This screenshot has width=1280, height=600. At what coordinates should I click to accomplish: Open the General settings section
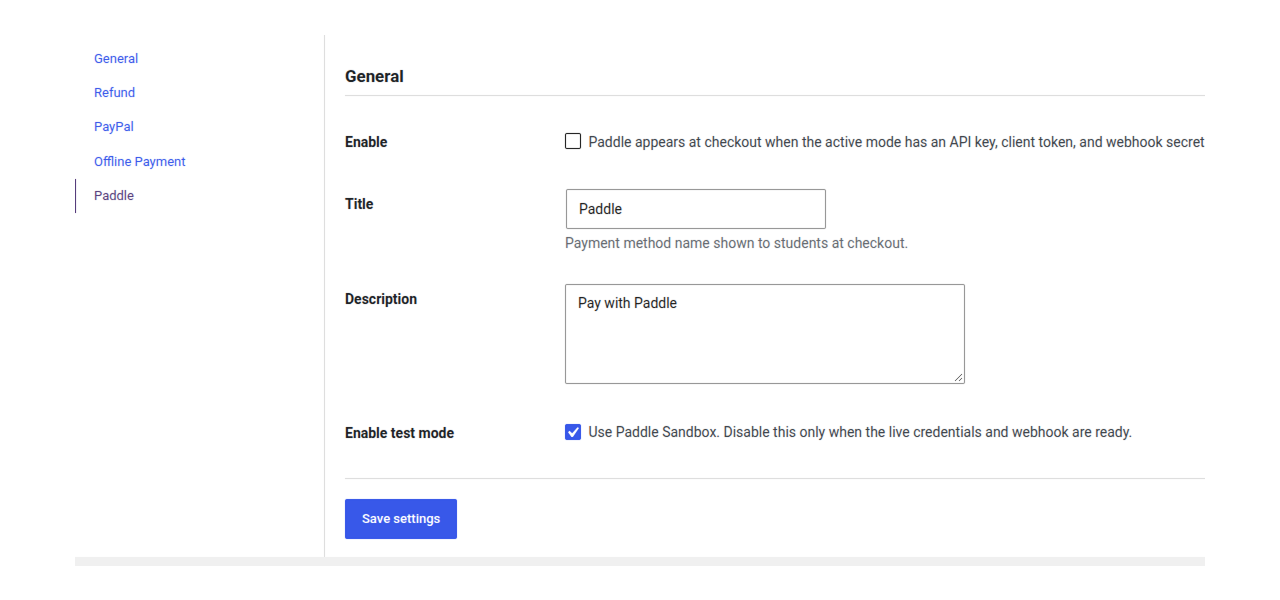point(116,59)
